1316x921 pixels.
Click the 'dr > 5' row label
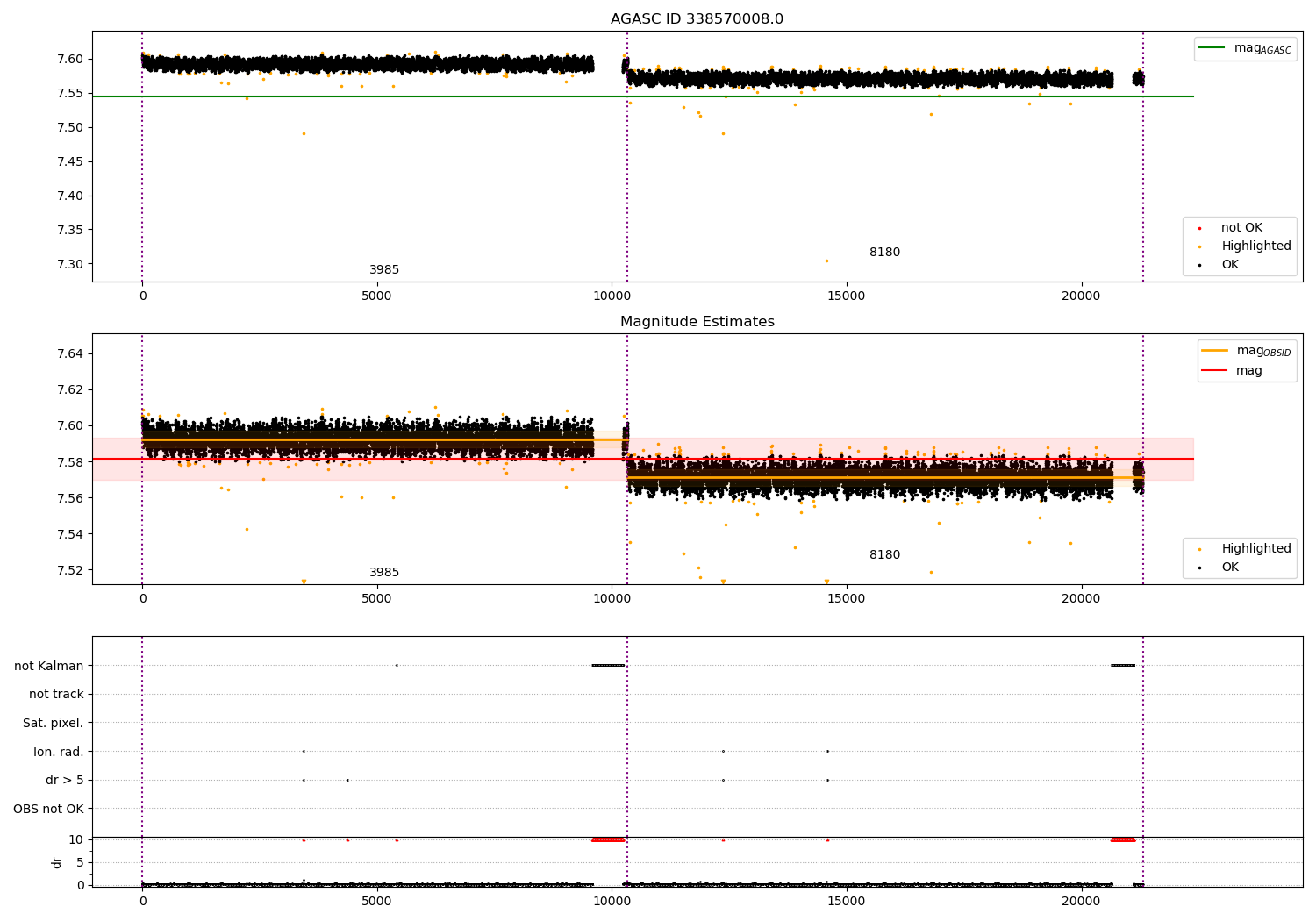click(64, 781)
